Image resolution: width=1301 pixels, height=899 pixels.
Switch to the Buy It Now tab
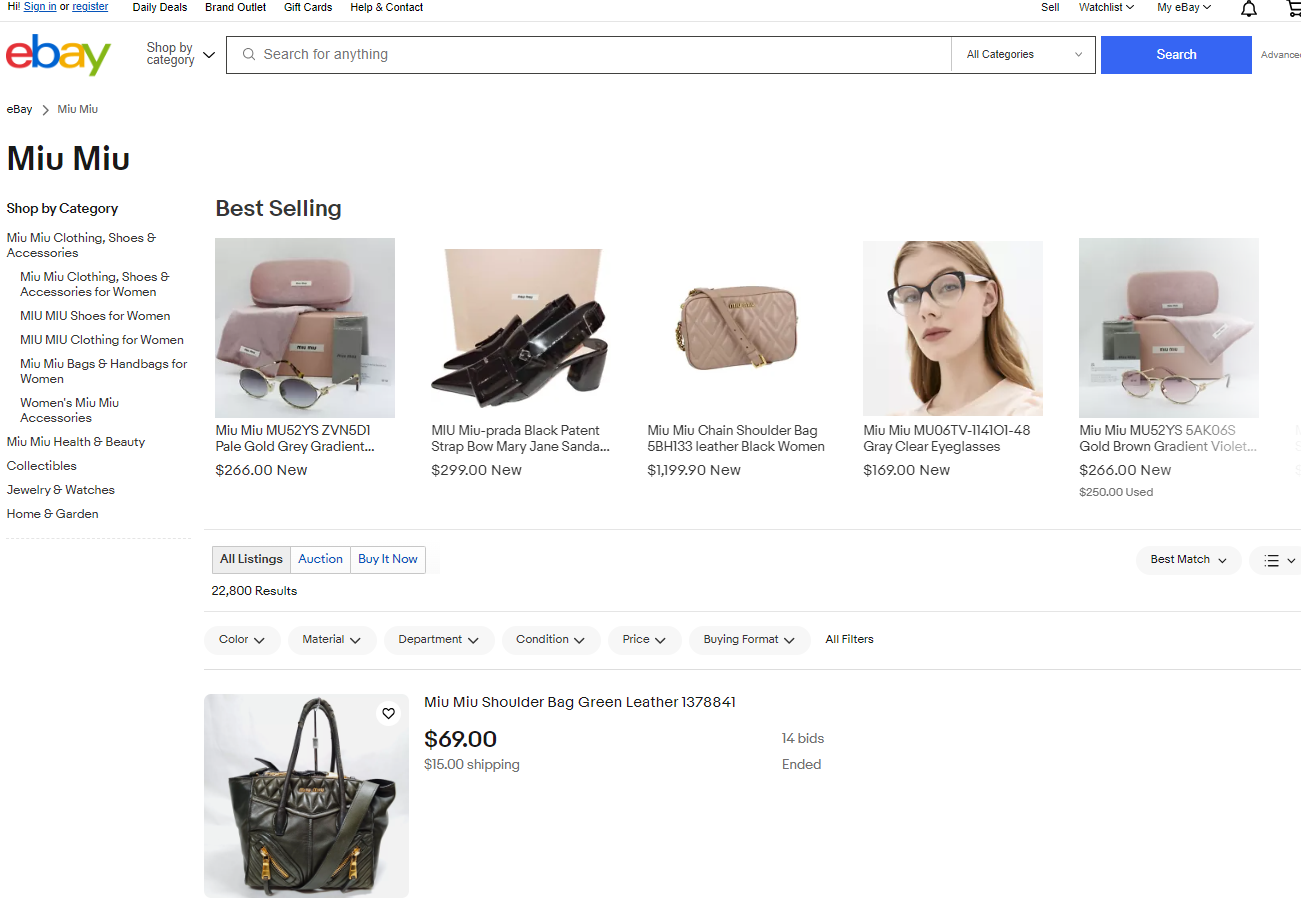pos(387,559)
